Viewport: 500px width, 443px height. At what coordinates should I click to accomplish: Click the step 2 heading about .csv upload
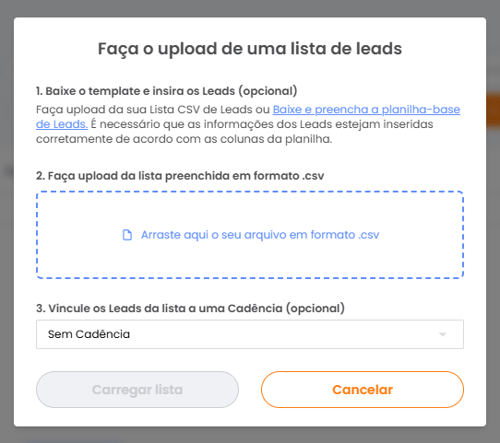(x=180, y=176)
